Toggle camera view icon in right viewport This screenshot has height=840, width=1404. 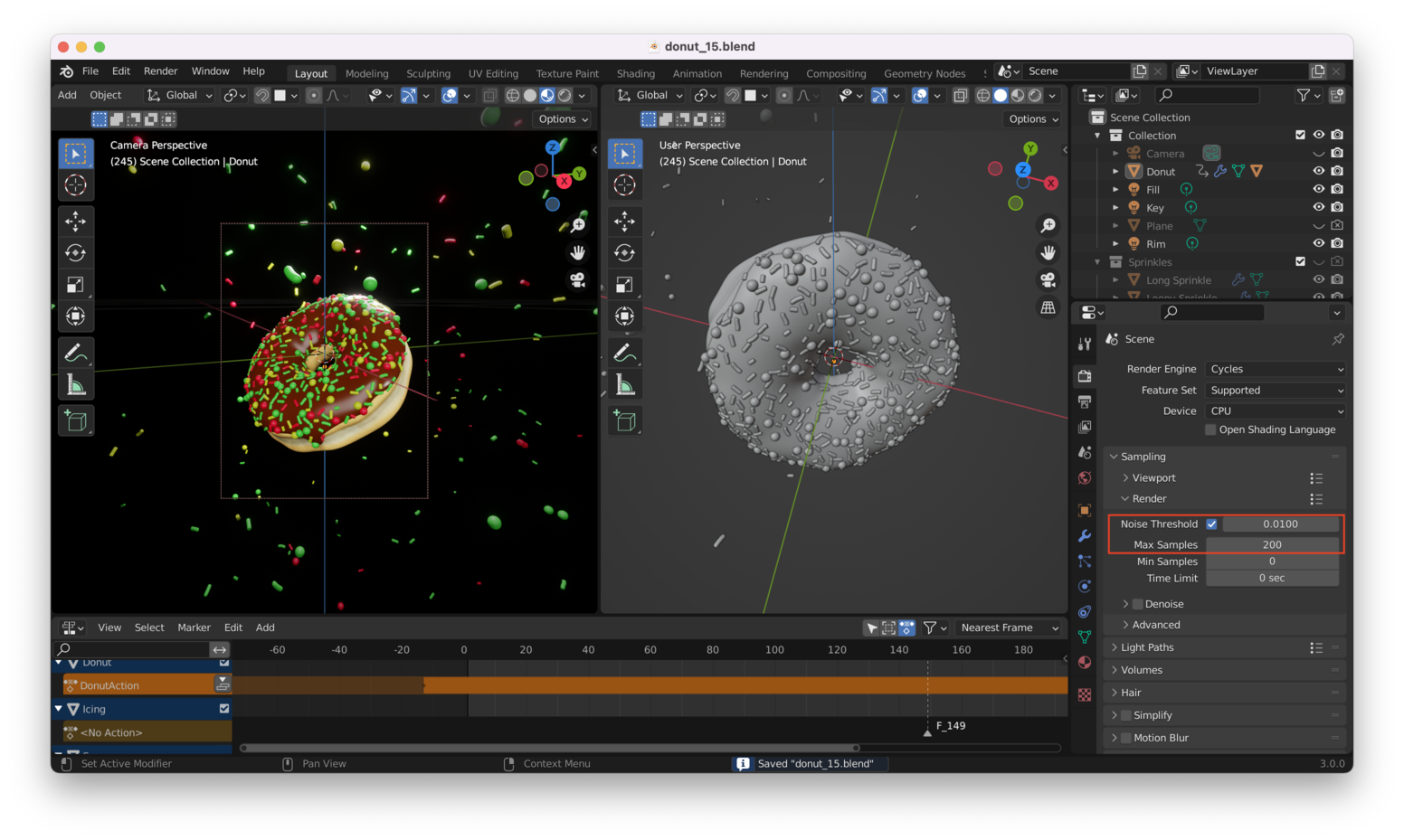point(1048,280)
